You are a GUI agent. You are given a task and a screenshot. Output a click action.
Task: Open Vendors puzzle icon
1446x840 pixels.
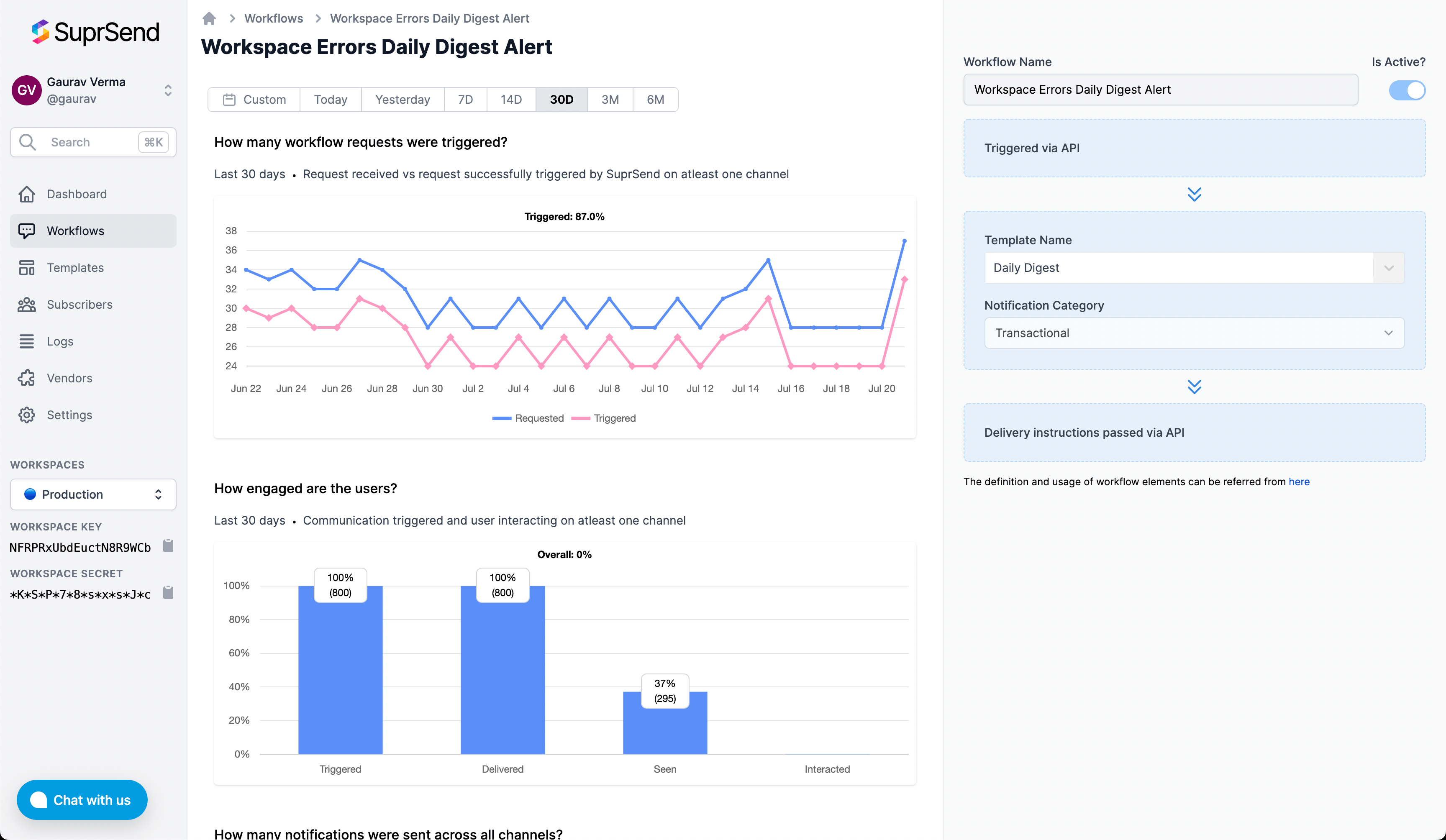26,378
